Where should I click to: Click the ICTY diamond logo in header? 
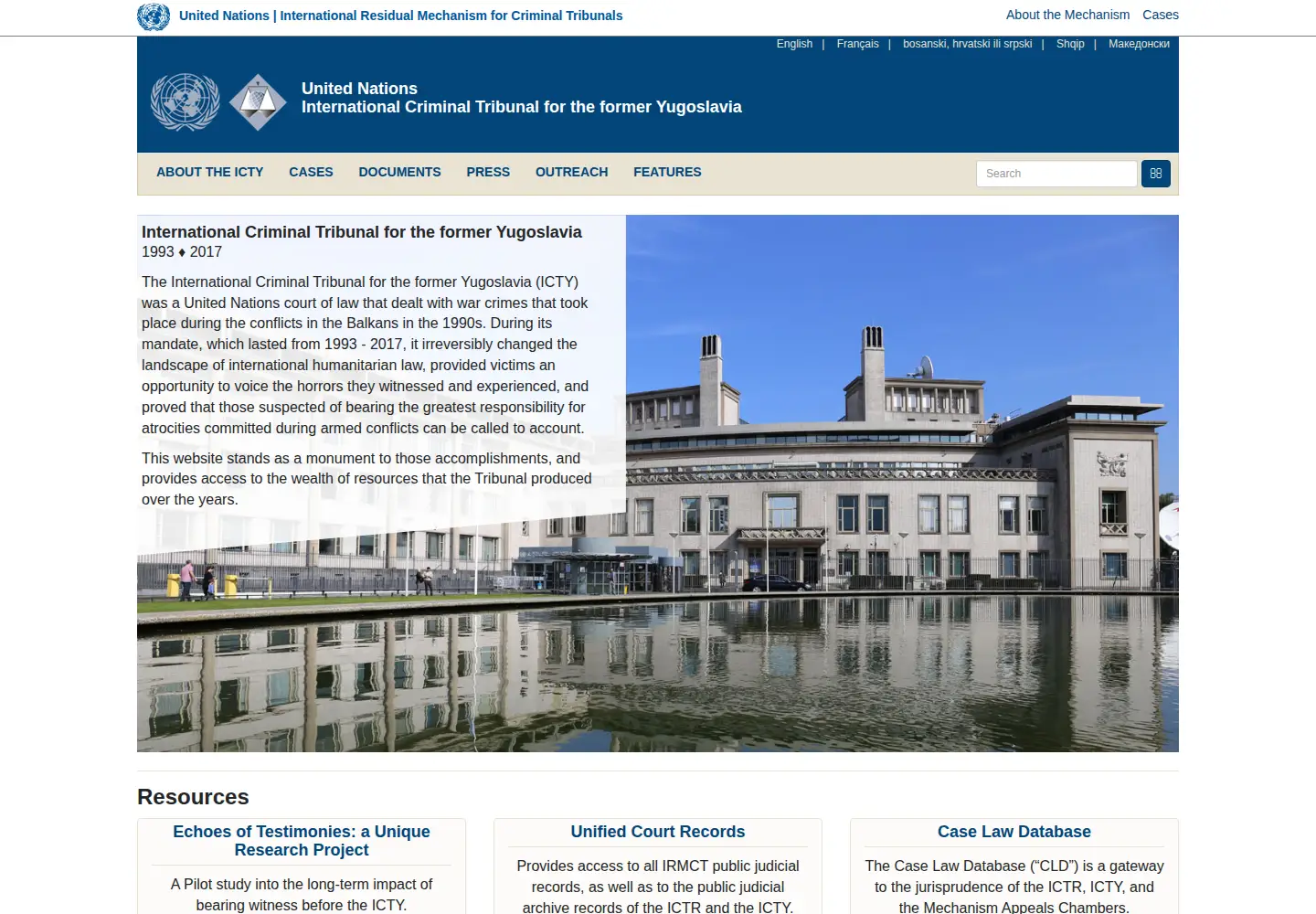259,102
